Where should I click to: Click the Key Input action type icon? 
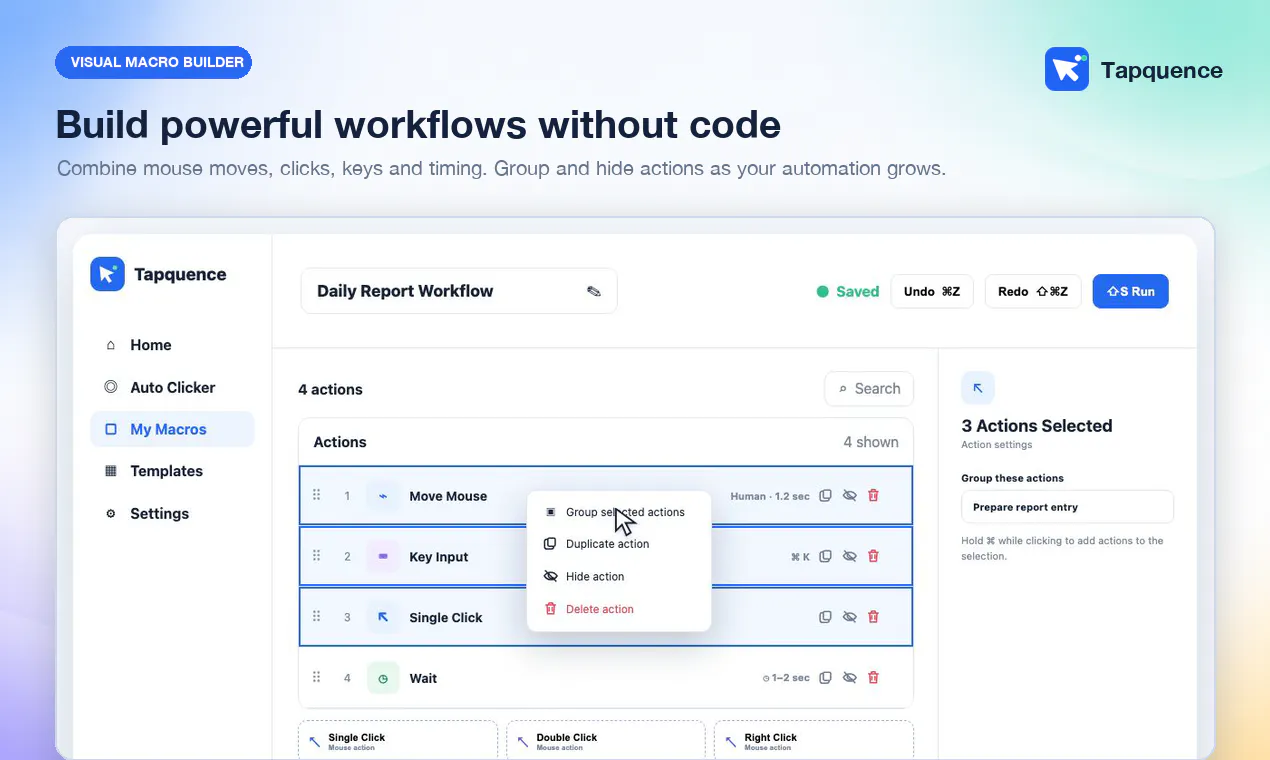tap(383, 557)
